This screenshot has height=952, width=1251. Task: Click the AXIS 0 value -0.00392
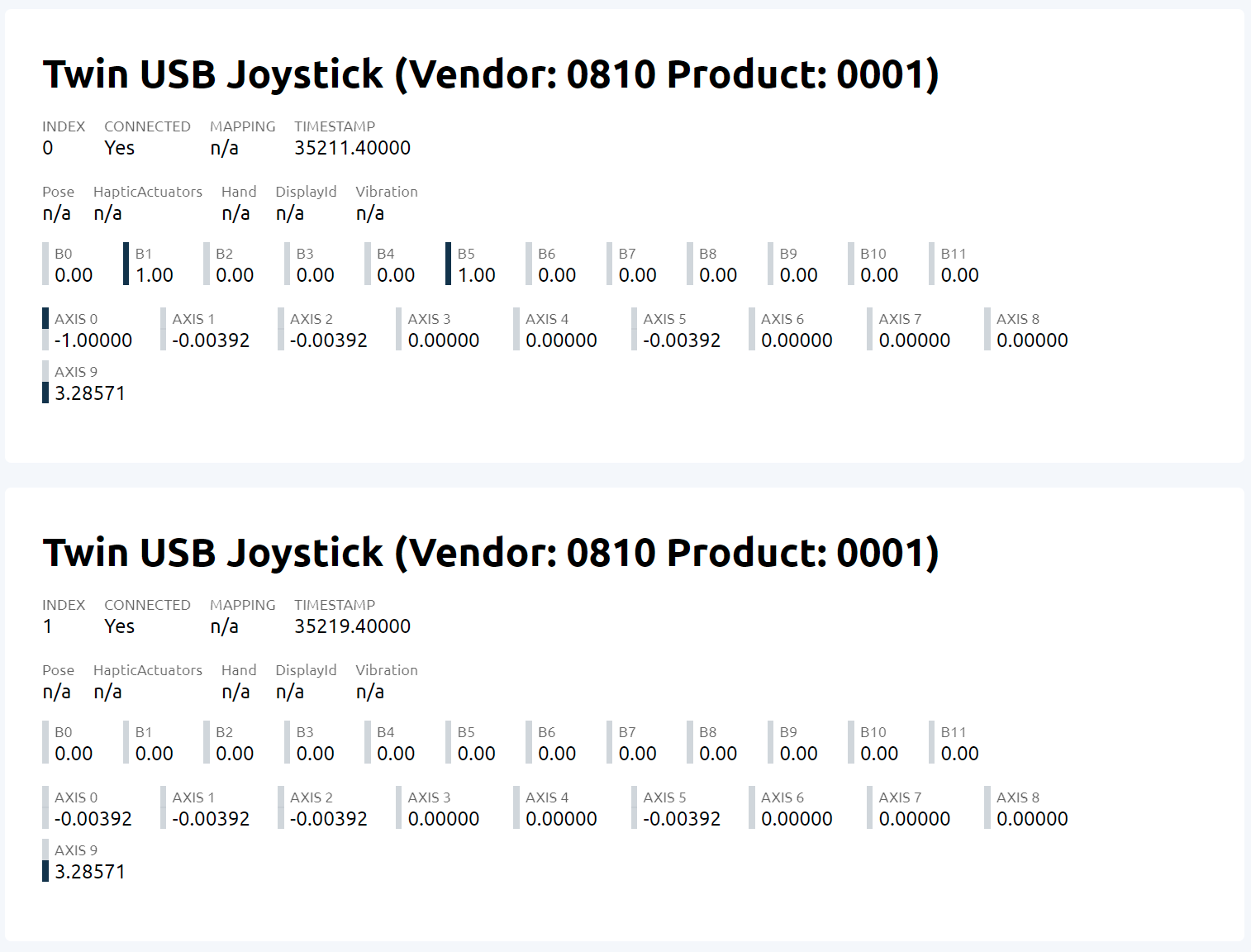coord(93,819)
